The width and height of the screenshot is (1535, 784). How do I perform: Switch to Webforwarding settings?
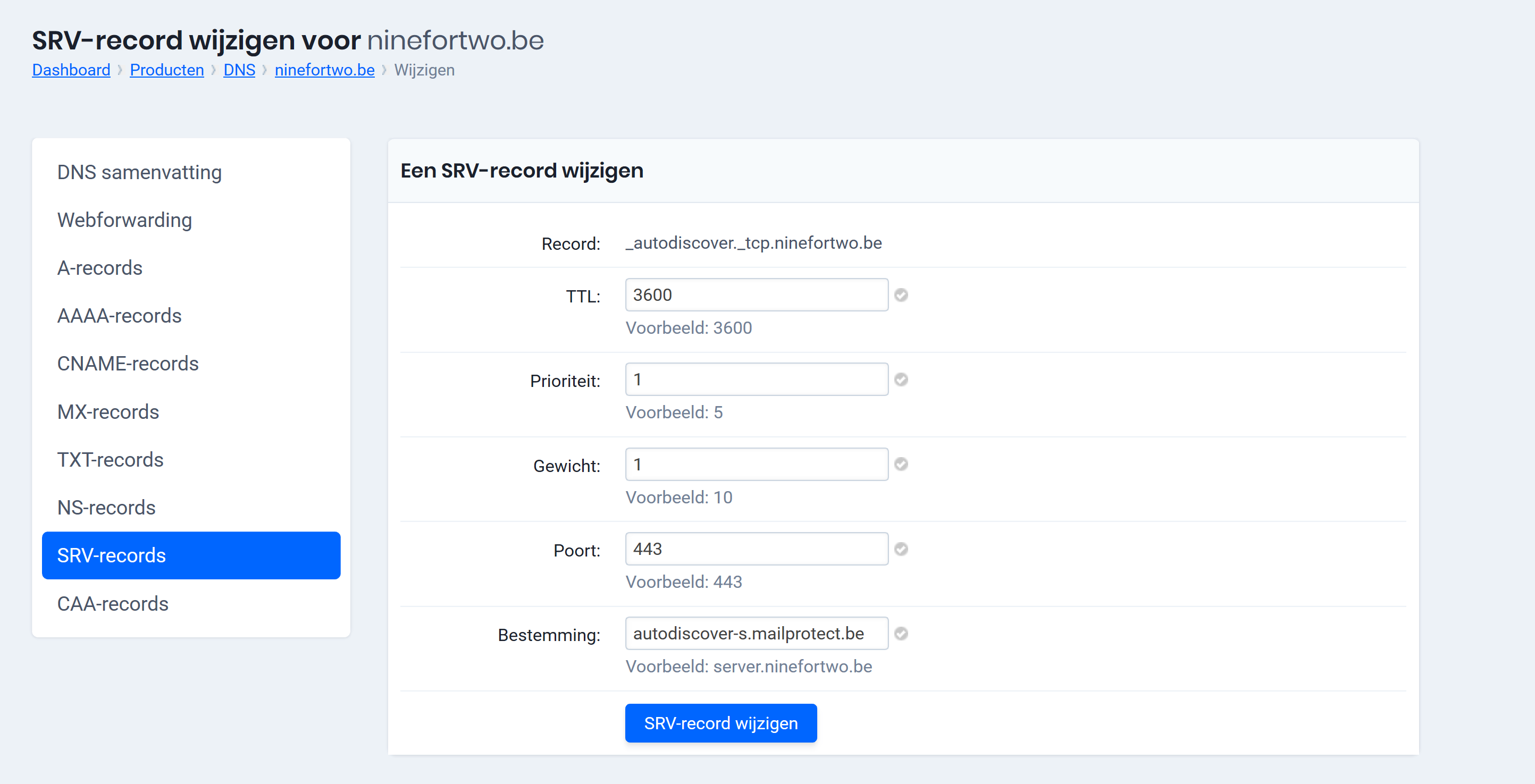[x=124, y=220]
